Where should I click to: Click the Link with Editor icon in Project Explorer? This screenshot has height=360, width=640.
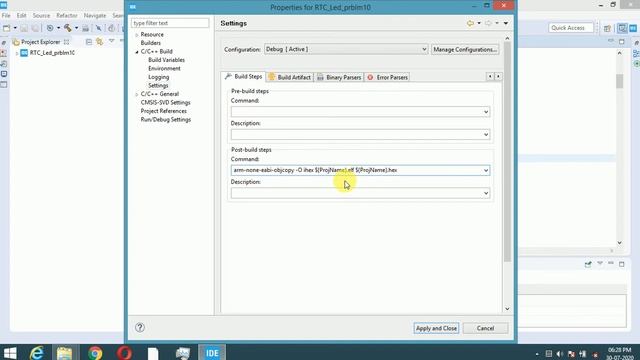(x=100, y=42)
